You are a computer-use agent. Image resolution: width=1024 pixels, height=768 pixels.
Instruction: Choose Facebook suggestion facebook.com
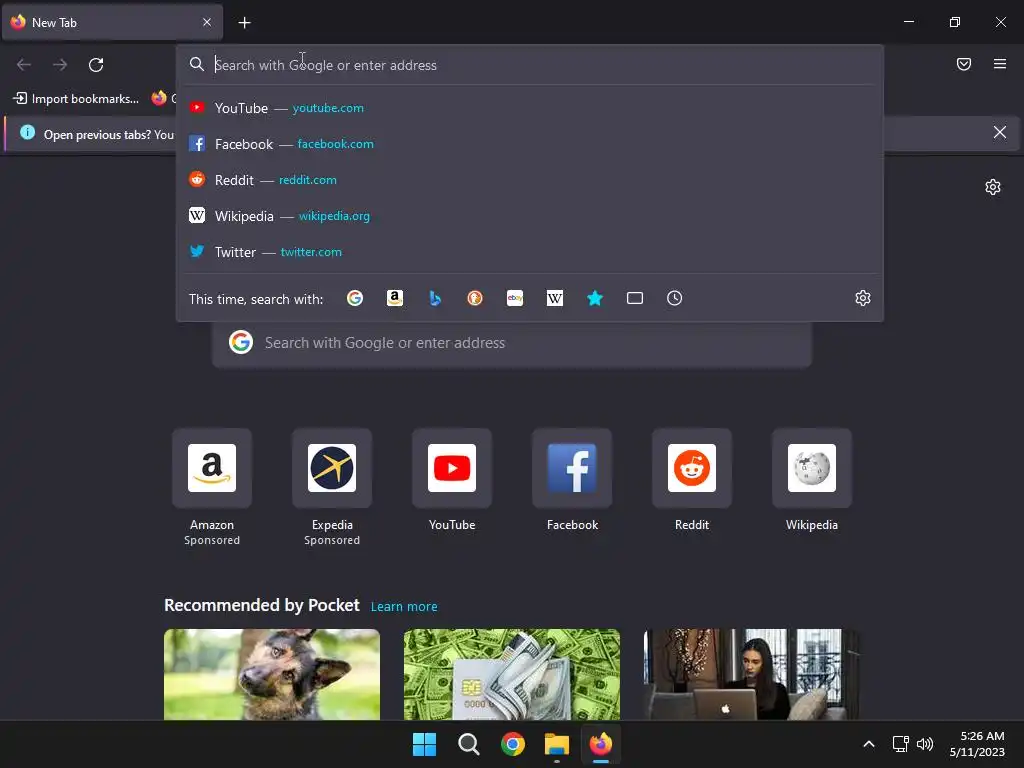(530, 144)
